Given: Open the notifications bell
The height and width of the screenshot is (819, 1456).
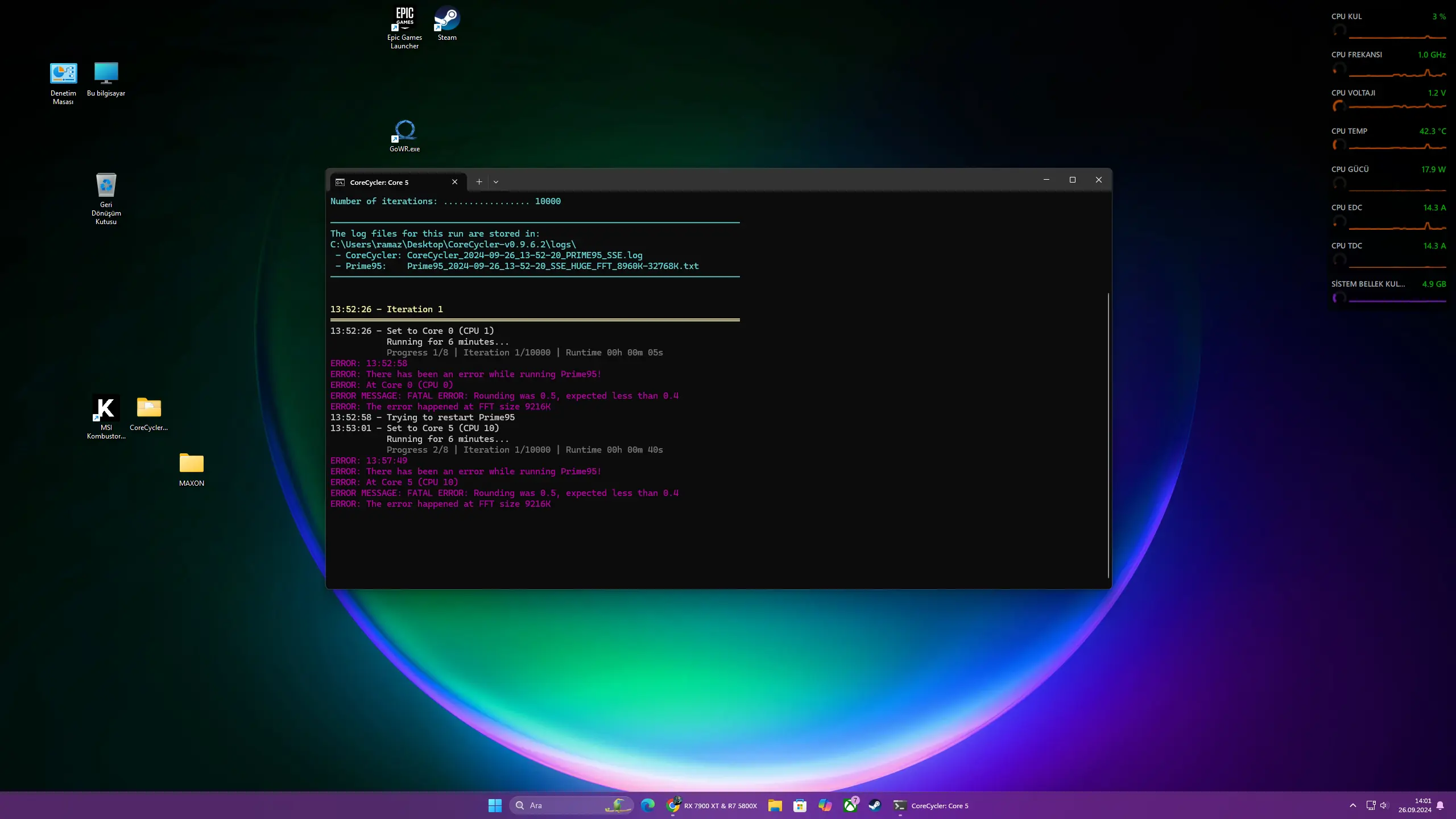Looking at the screenshot, I should click(x=1440, y=805).
